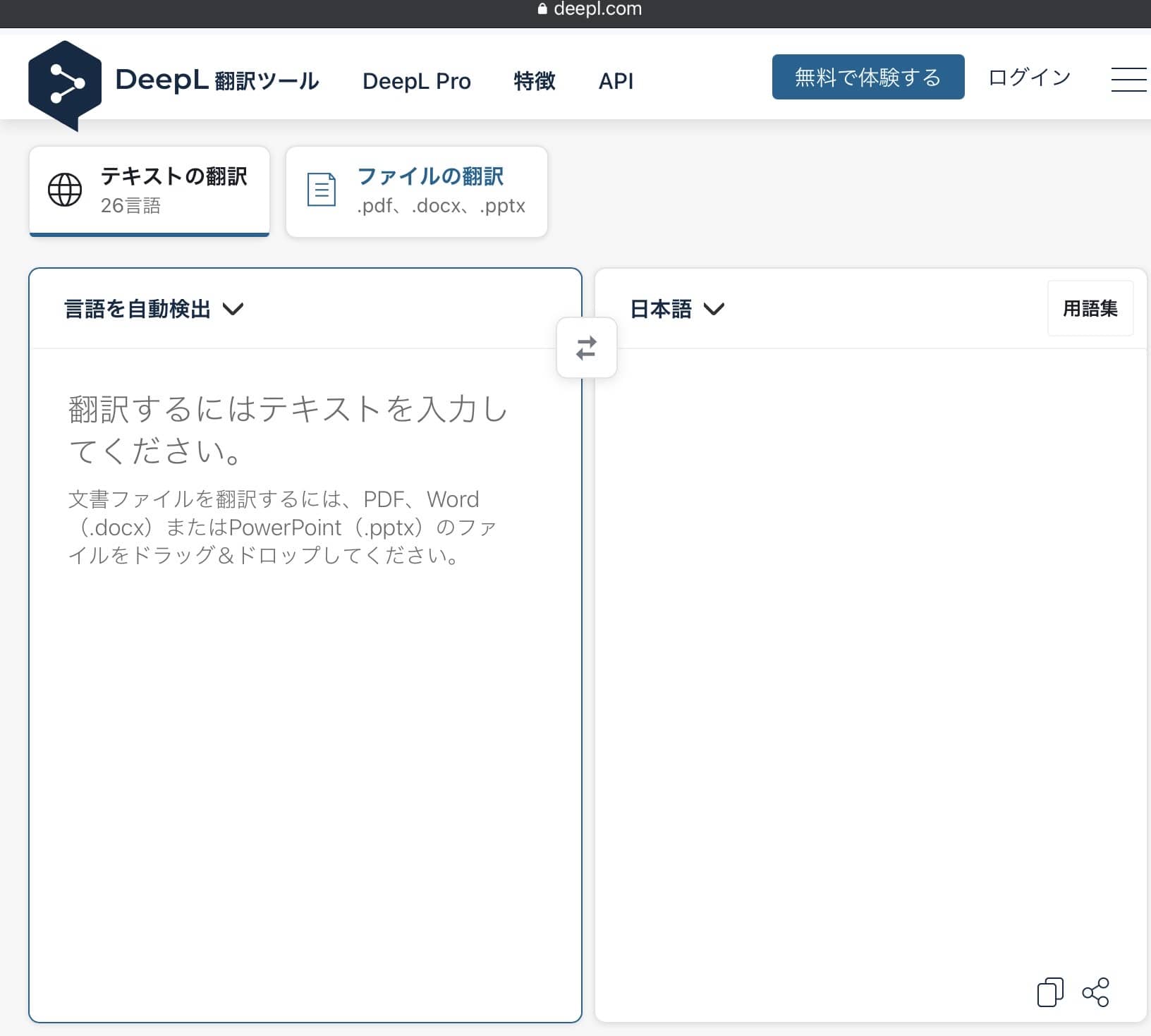
Task: Open the hamburger menu
Action: pyautogui.click(x=1129, y=79)
